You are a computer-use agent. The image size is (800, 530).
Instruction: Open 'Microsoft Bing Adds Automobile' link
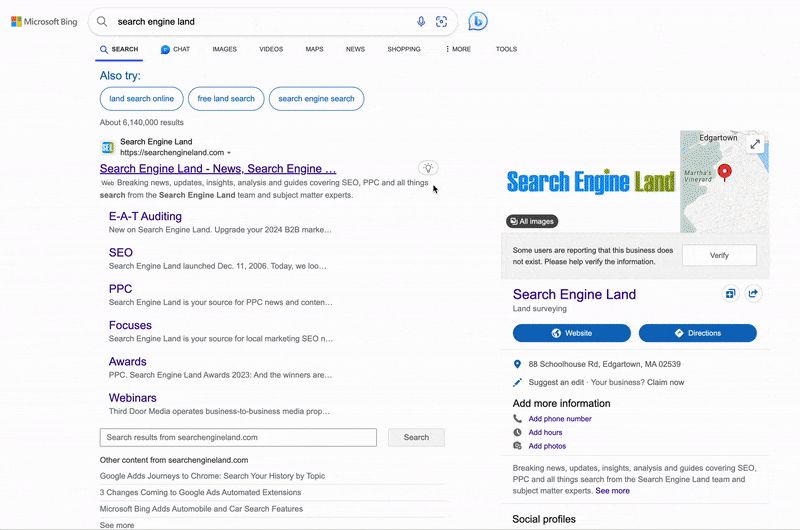pyautogui.click(x=201, y=509)
